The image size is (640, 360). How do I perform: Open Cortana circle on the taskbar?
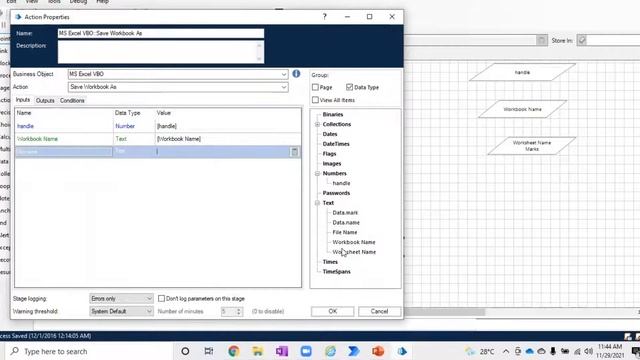click(x=185, y=351)
